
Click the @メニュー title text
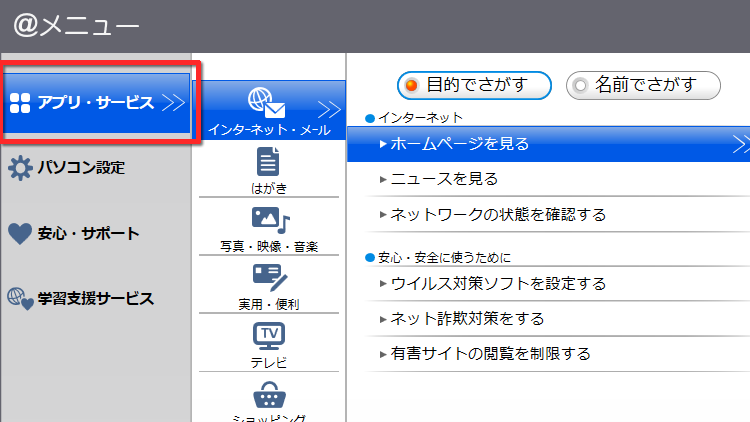[x=77, y=25]
